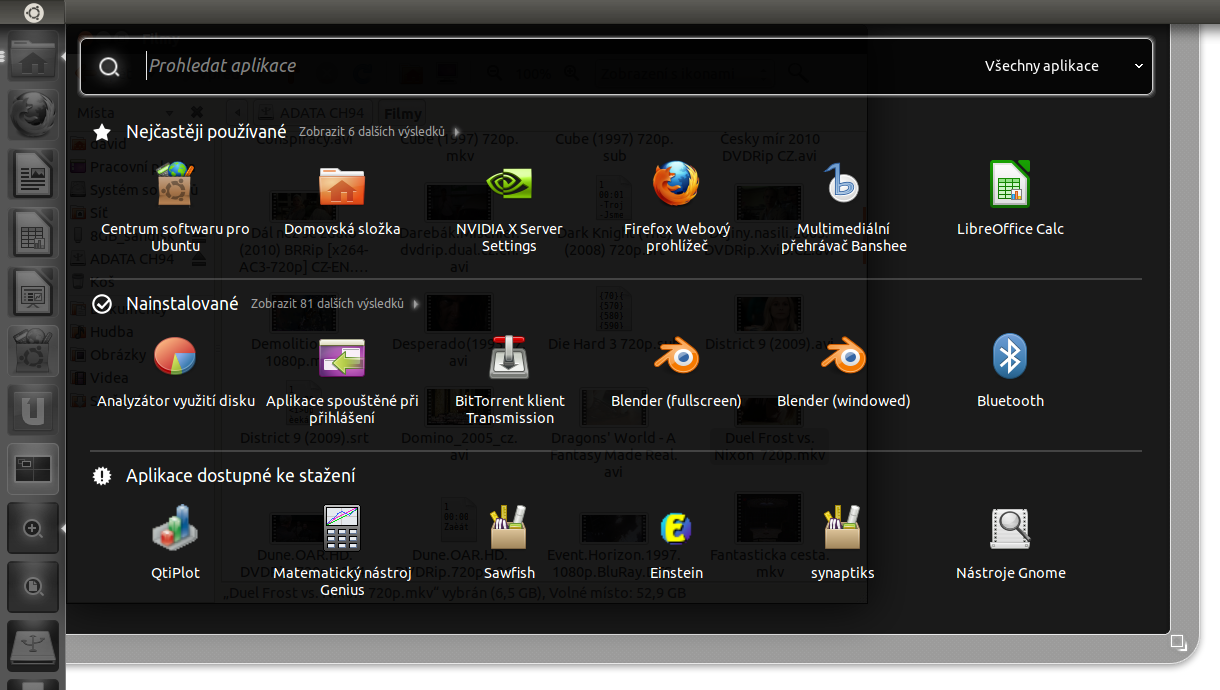Click the dash corner grip icon
1220x690 pixels.
click(x=1178, y=642)
